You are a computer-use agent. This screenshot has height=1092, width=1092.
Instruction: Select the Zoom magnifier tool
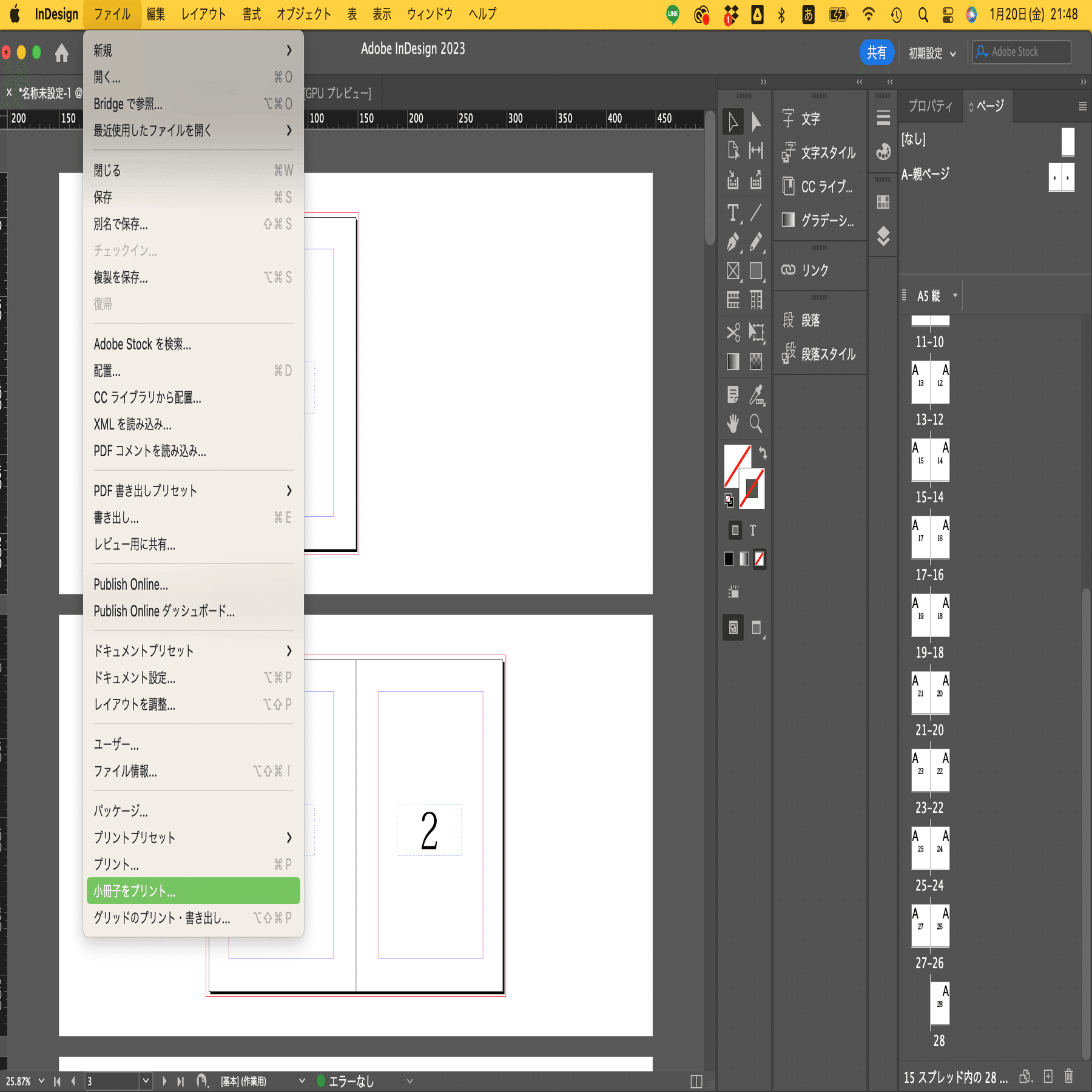[756, 423]
